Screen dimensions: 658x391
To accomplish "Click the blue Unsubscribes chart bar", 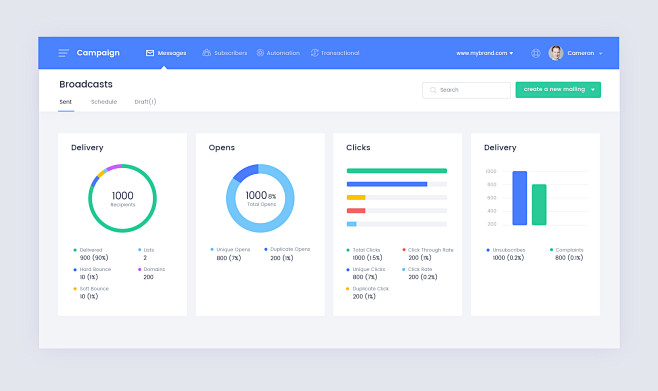I will pyautogui.click(x=520, y=198).
